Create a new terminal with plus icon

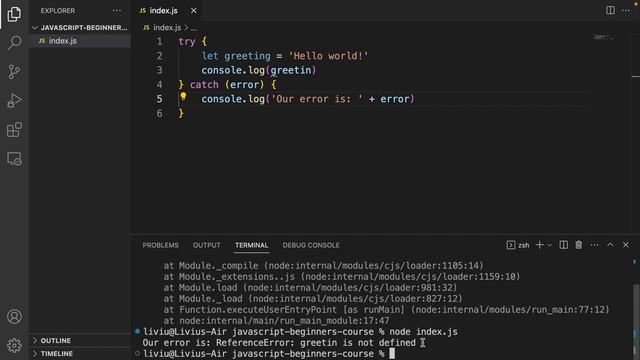(x=540, y=245)
